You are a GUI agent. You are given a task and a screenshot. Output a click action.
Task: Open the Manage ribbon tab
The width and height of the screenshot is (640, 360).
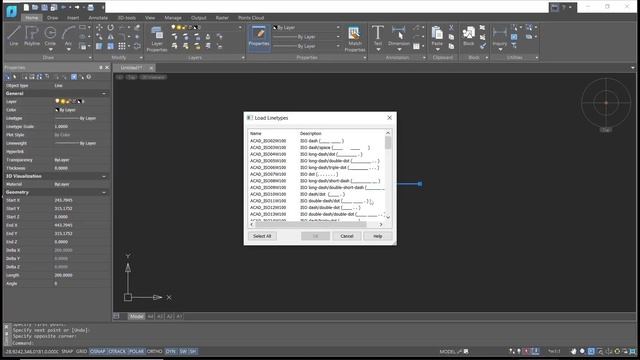coord(173,18)
